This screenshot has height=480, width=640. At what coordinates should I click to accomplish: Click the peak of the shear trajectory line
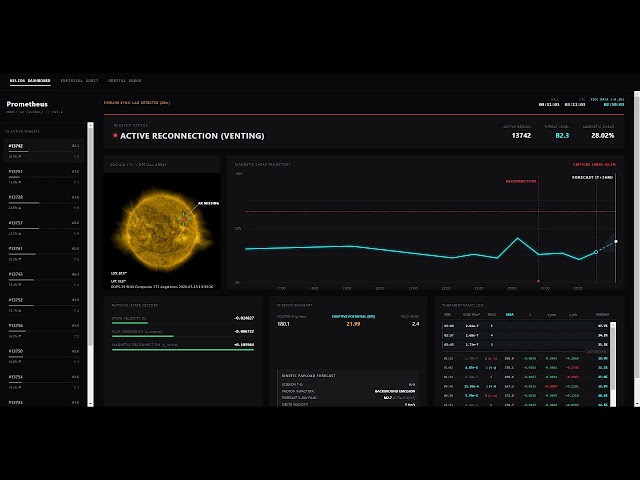pyautogui.click(x=518, y=238)
